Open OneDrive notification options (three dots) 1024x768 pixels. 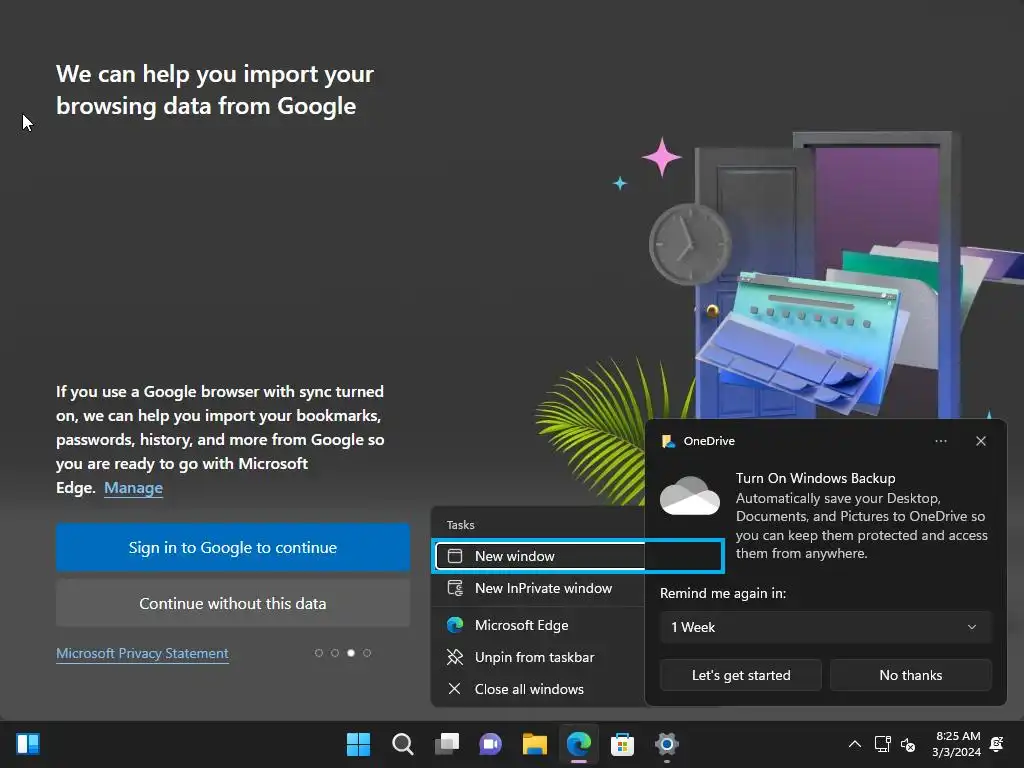(940, 441)
